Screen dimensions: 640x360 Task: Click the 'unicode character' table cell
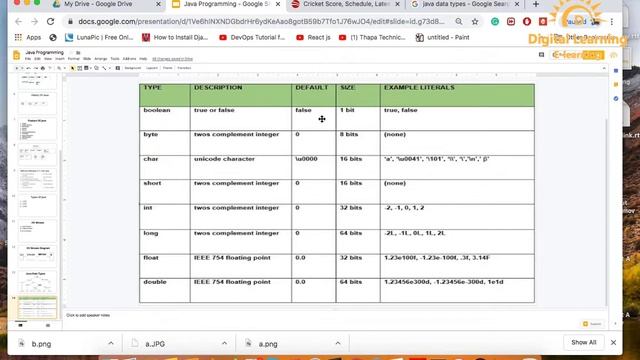[x=241, y=167]
